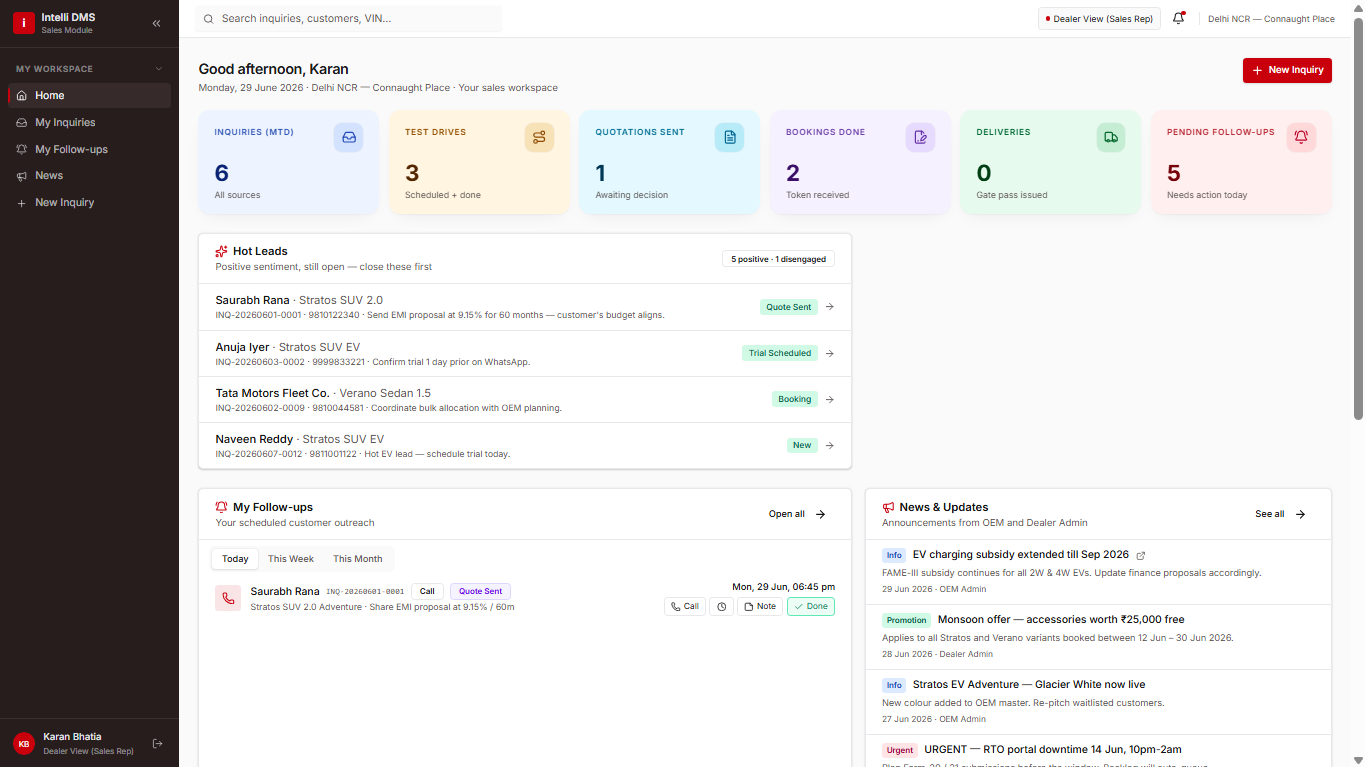Click the Test Drives card icon
1365x767 pixels.
[x=539, y=138]
